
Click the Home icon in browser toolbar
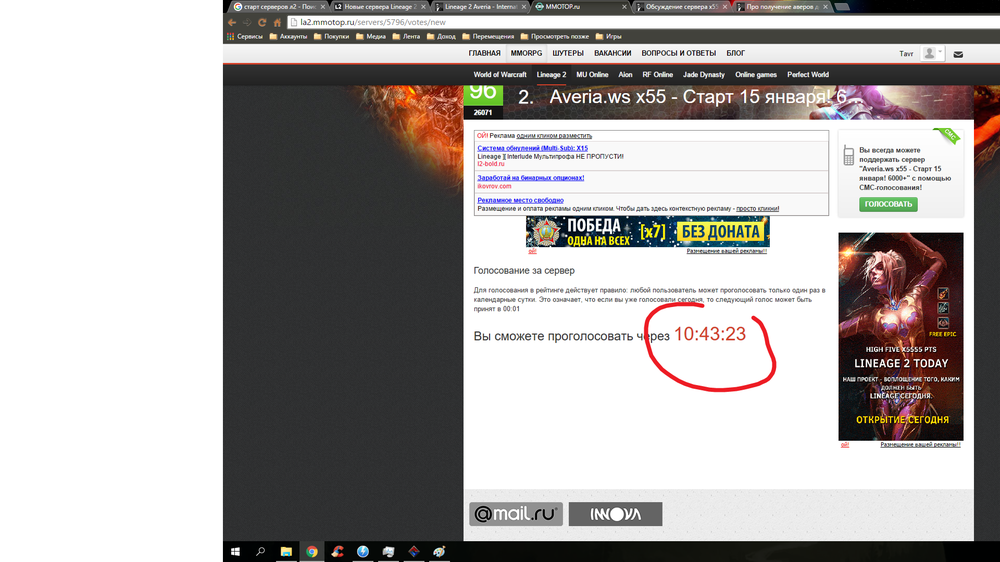tap(277, 22)
